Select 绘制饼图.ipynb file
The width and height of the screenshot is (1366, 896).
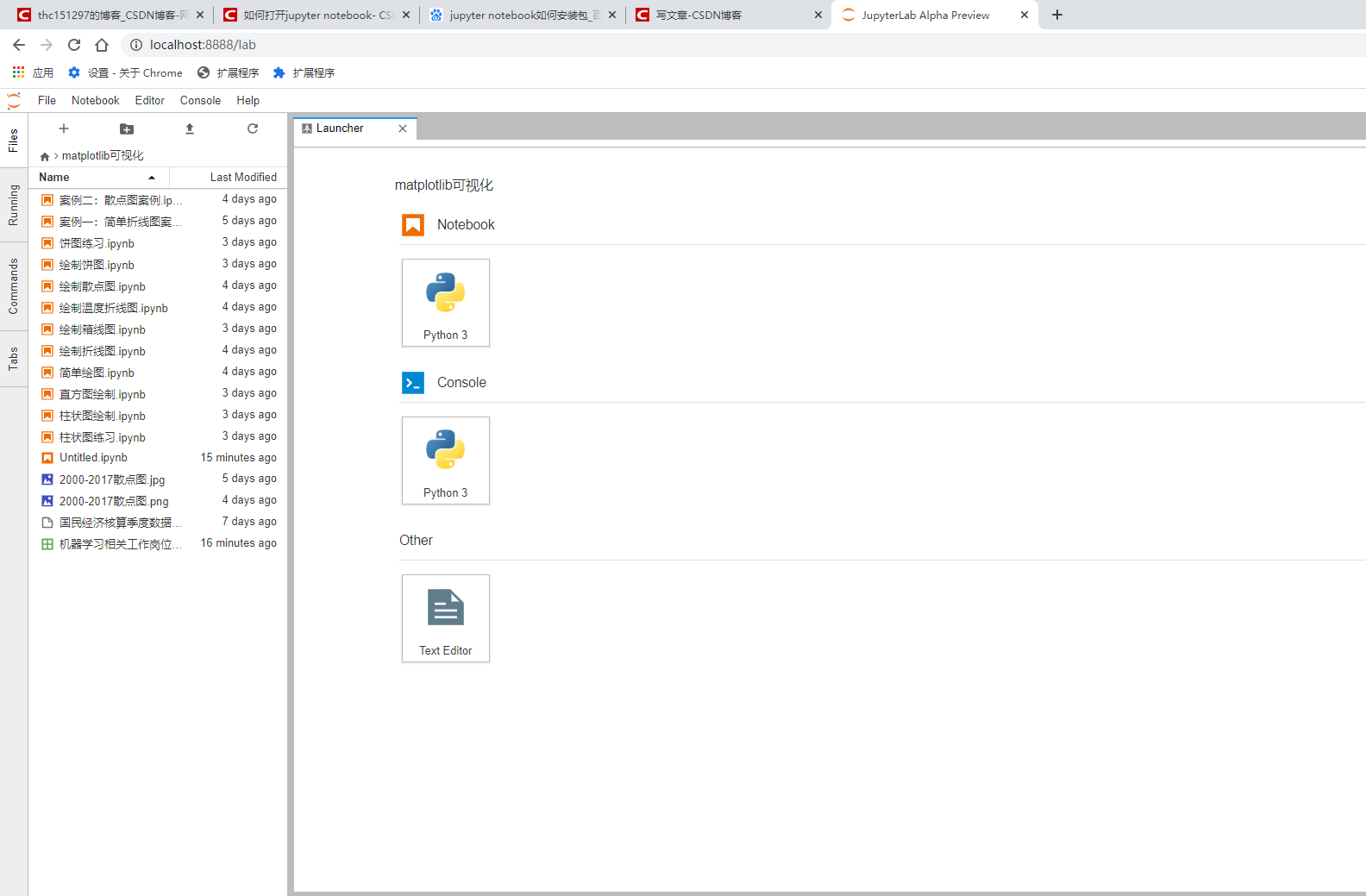158,265
